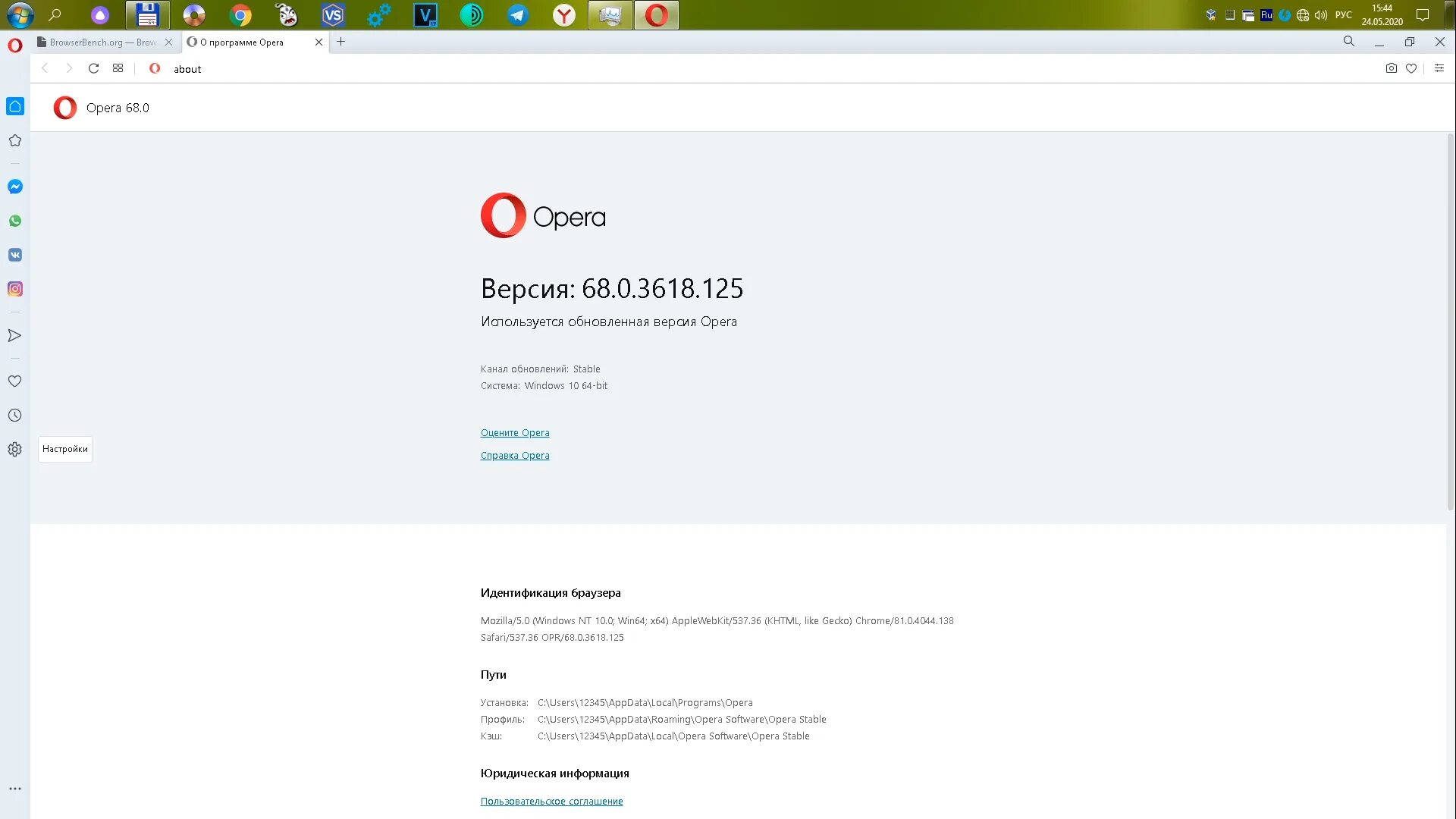
Task: Click the Mozilla/5.0 user agent string
Action: [717, 629]
